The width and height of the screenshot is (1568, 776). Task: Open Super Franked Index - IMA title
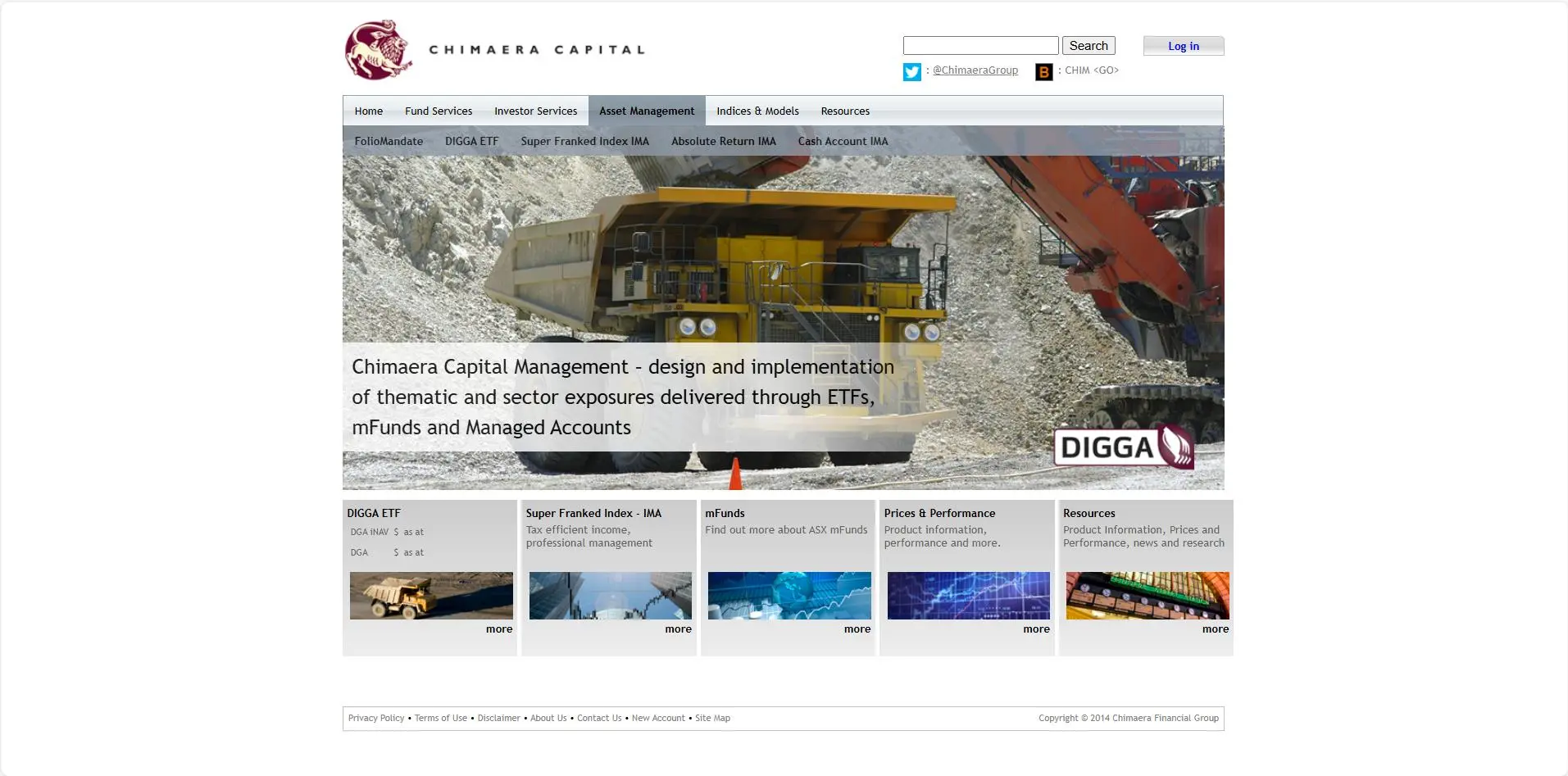(x=593, y=513)
